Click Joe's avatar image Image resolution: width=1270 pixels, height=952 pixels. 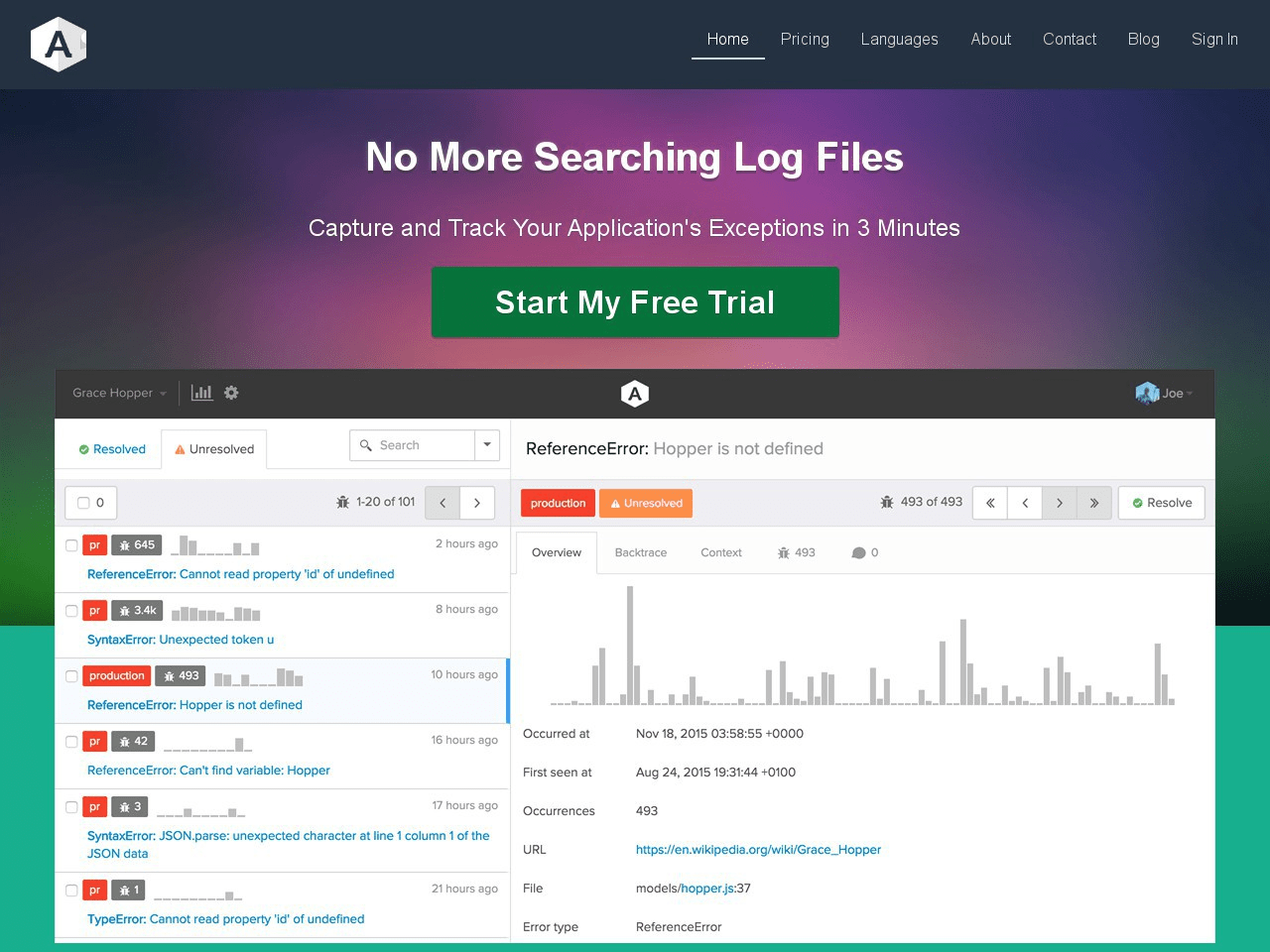coord(1147,393)
